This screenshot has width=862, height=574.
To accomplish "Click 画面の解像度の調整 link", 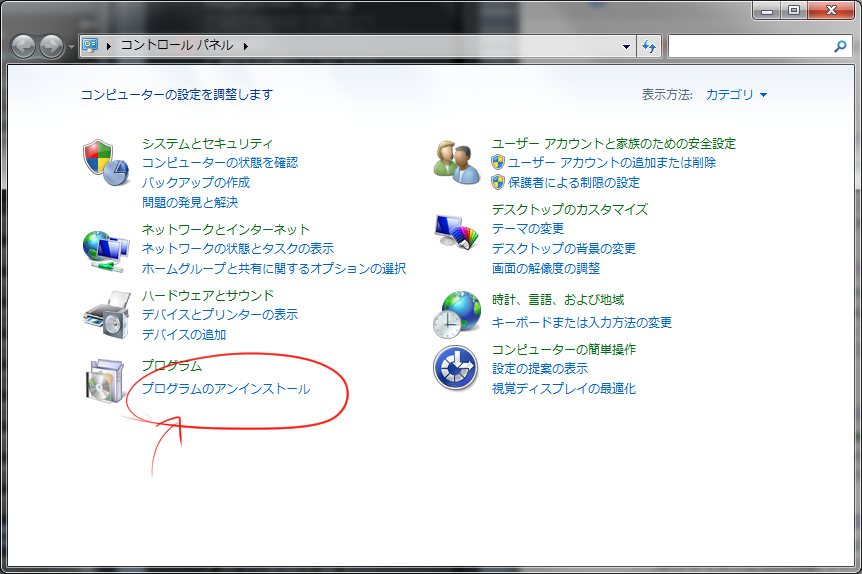I will (x=545, y=268).
